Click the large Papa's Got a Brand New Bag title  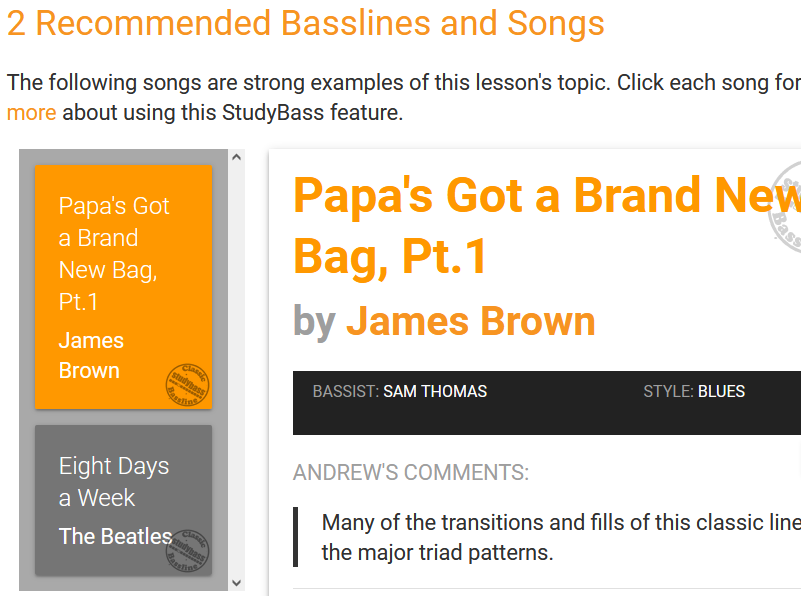[547, 225]
